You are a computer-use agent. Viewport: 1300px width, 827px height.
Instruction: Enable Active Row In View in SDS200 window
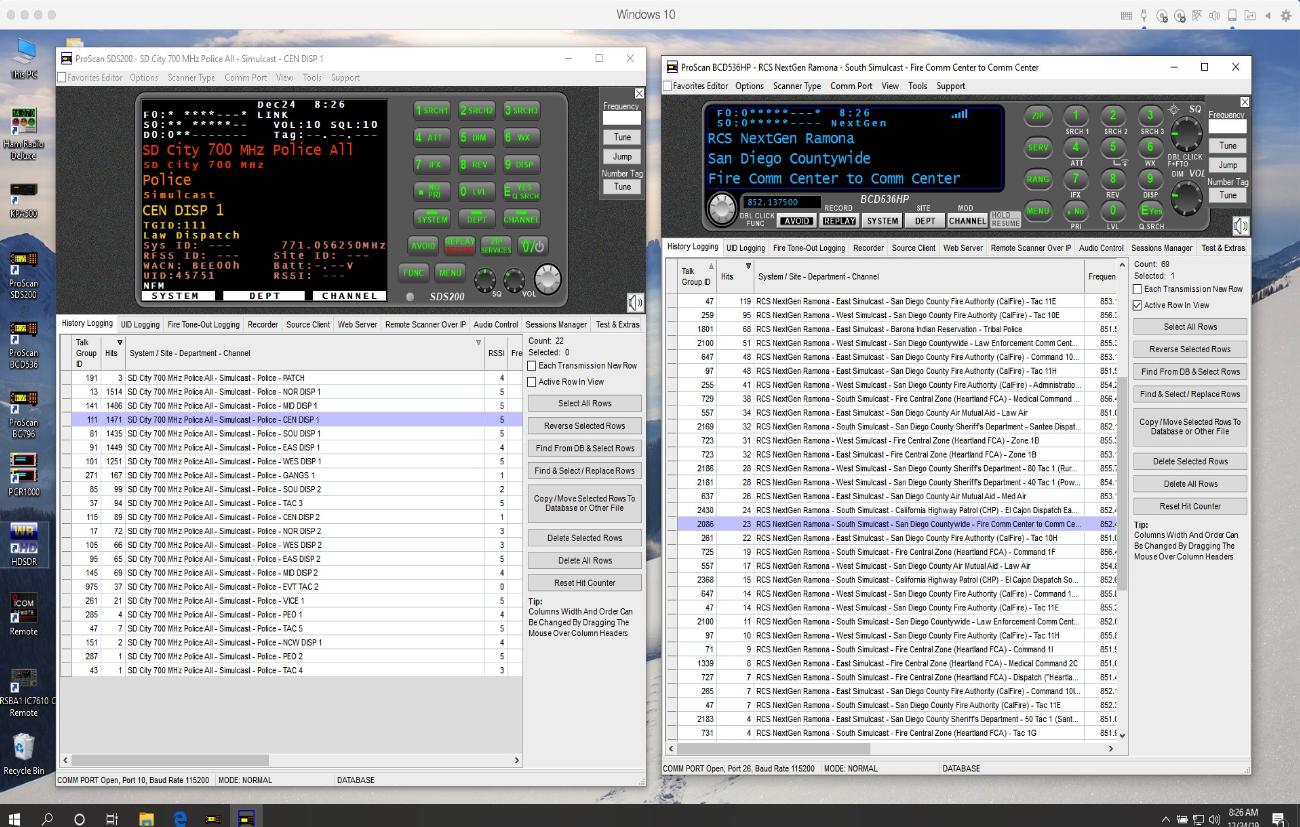point(532,382)
